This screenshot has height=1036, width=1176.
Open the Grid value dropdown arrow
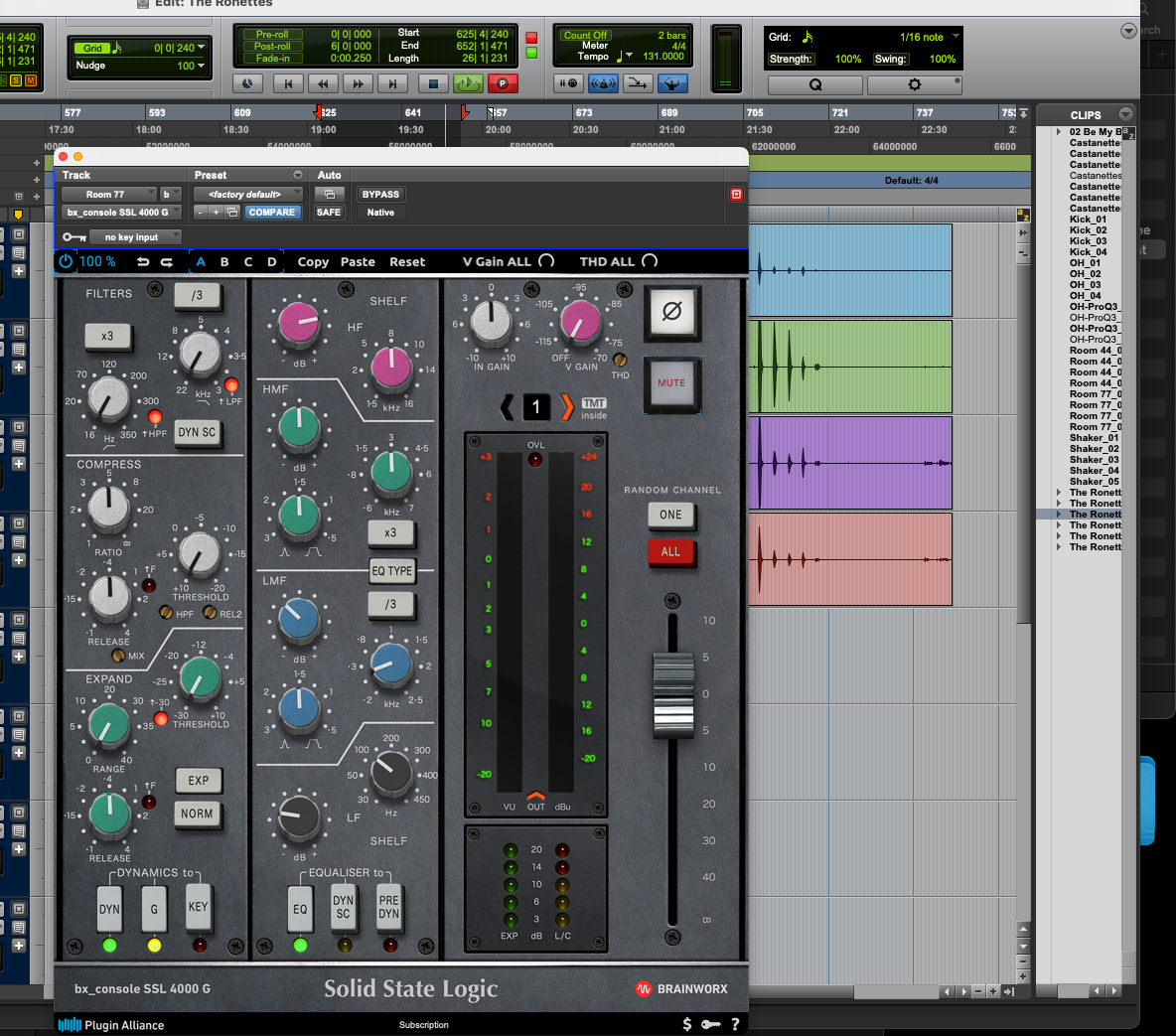coord(201,48)
